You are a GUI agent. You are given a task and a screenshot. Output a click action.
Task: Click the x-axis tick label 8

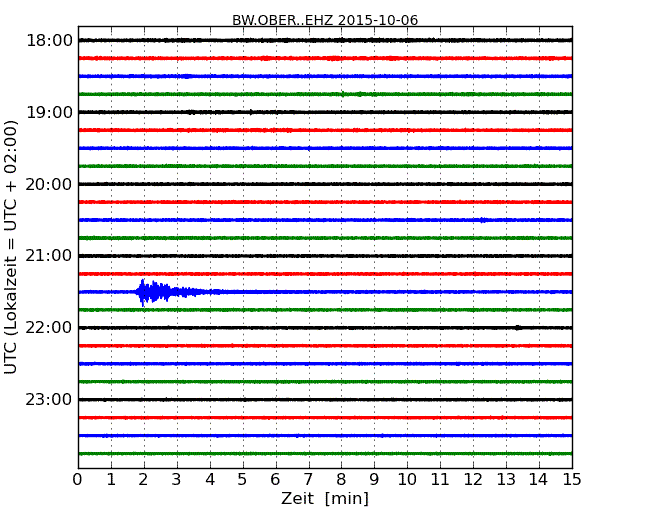(x=341, y=480)
